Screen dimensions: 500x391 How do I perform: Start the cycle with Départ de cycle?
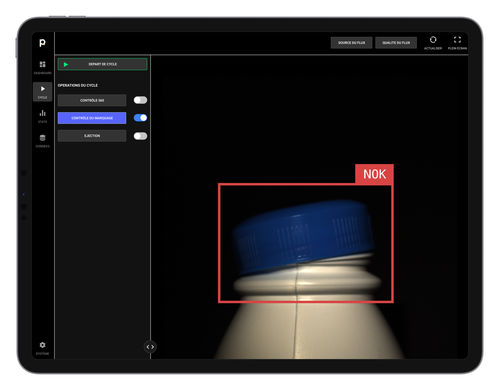(102, 64)
